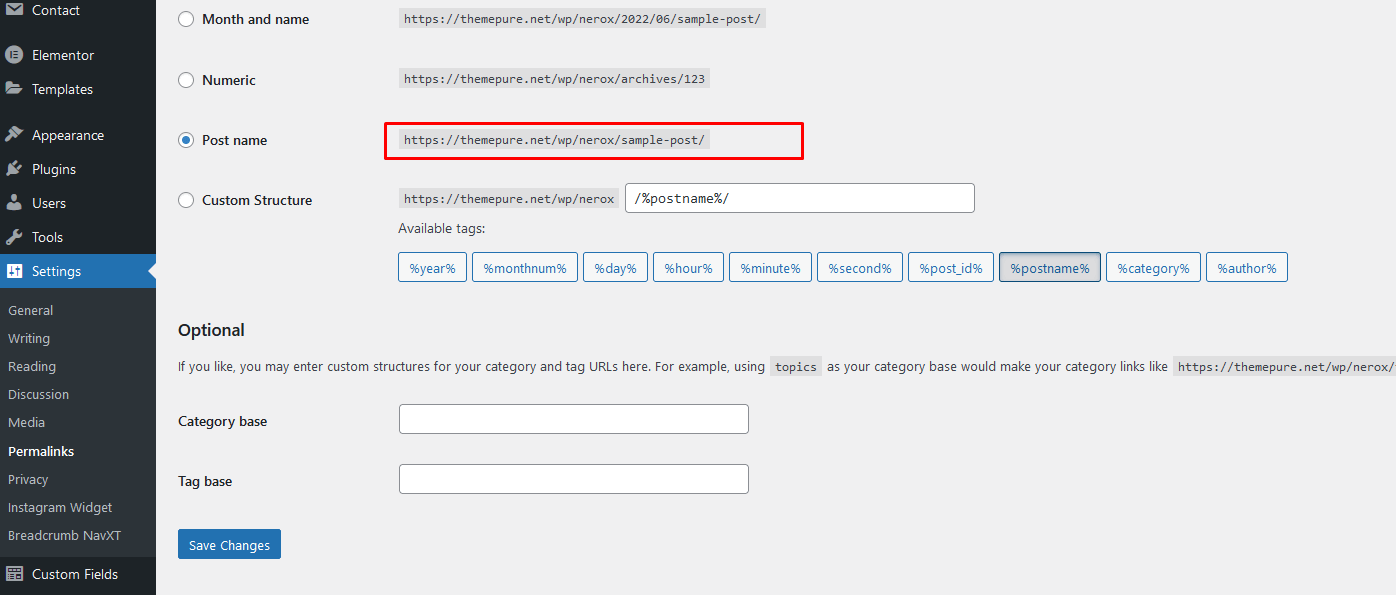Click the Category base input field
The height and width of the screenshot is (595, 1396).
pyautogui.click(x=573, y=419)
